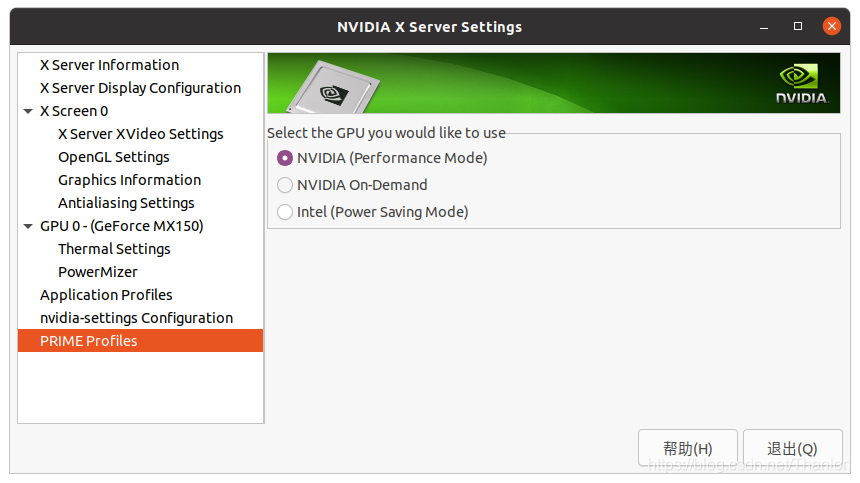Select Intel (Power Saving Mode)
The height and width of the screenshot is (483, 860).
pos(285,212)
